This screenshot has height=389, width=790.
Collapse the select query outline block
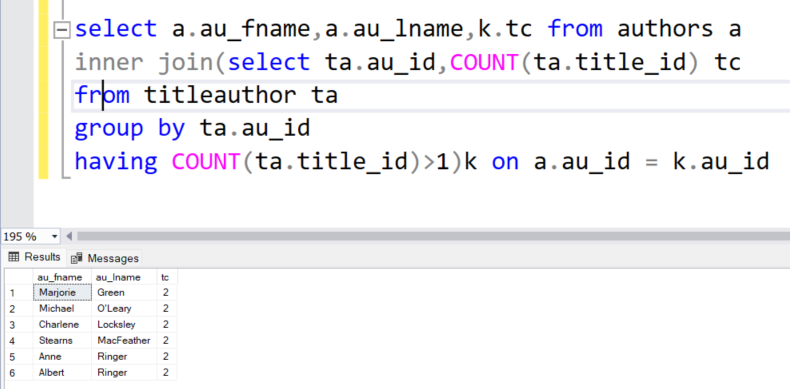pyautogui.click(x=61, y=31)
